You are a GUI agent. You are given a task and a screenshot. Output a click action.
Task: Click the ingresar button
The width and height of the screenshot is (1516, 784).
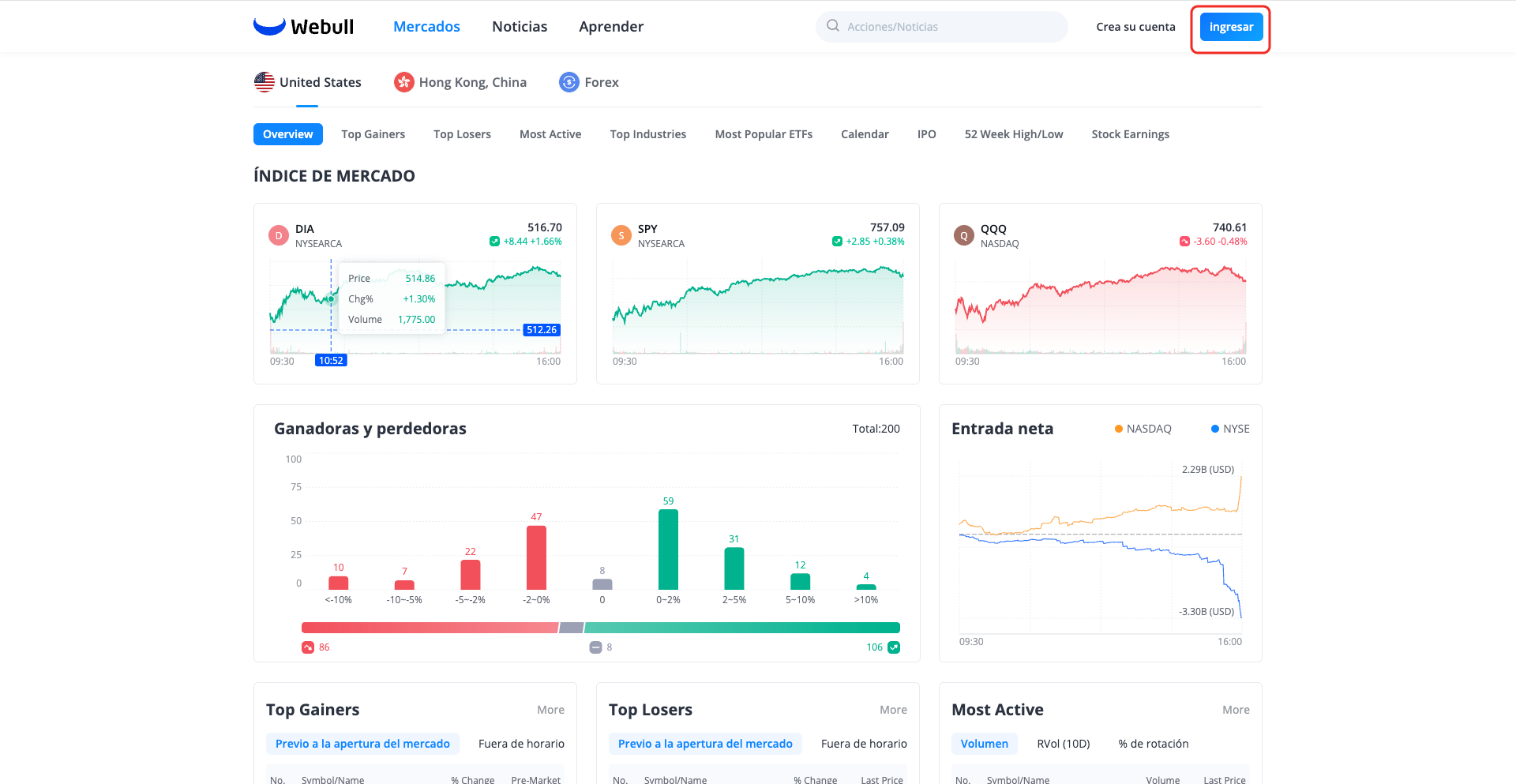click(1231, 27)
